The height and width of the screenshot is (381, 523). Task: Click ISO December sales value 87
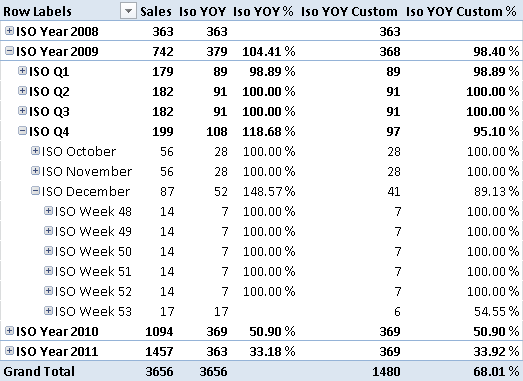tap(167, 192)
